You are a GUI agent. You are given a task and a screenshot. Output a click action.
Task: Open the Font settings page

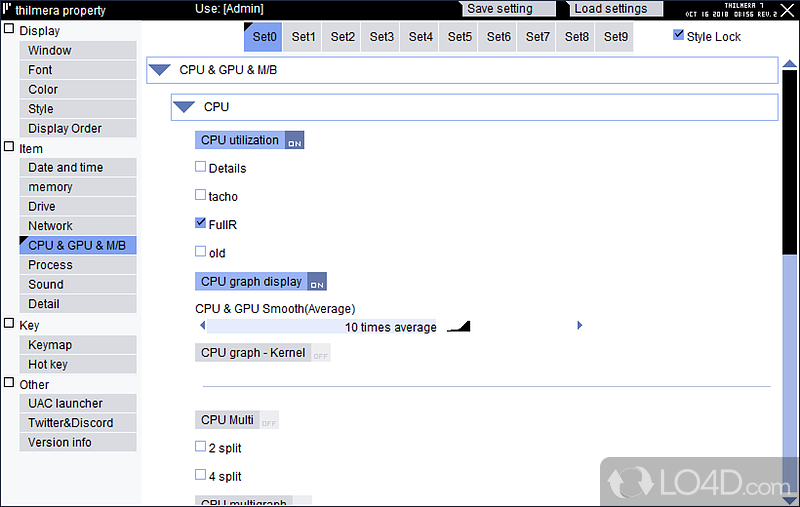click(78, 70)
